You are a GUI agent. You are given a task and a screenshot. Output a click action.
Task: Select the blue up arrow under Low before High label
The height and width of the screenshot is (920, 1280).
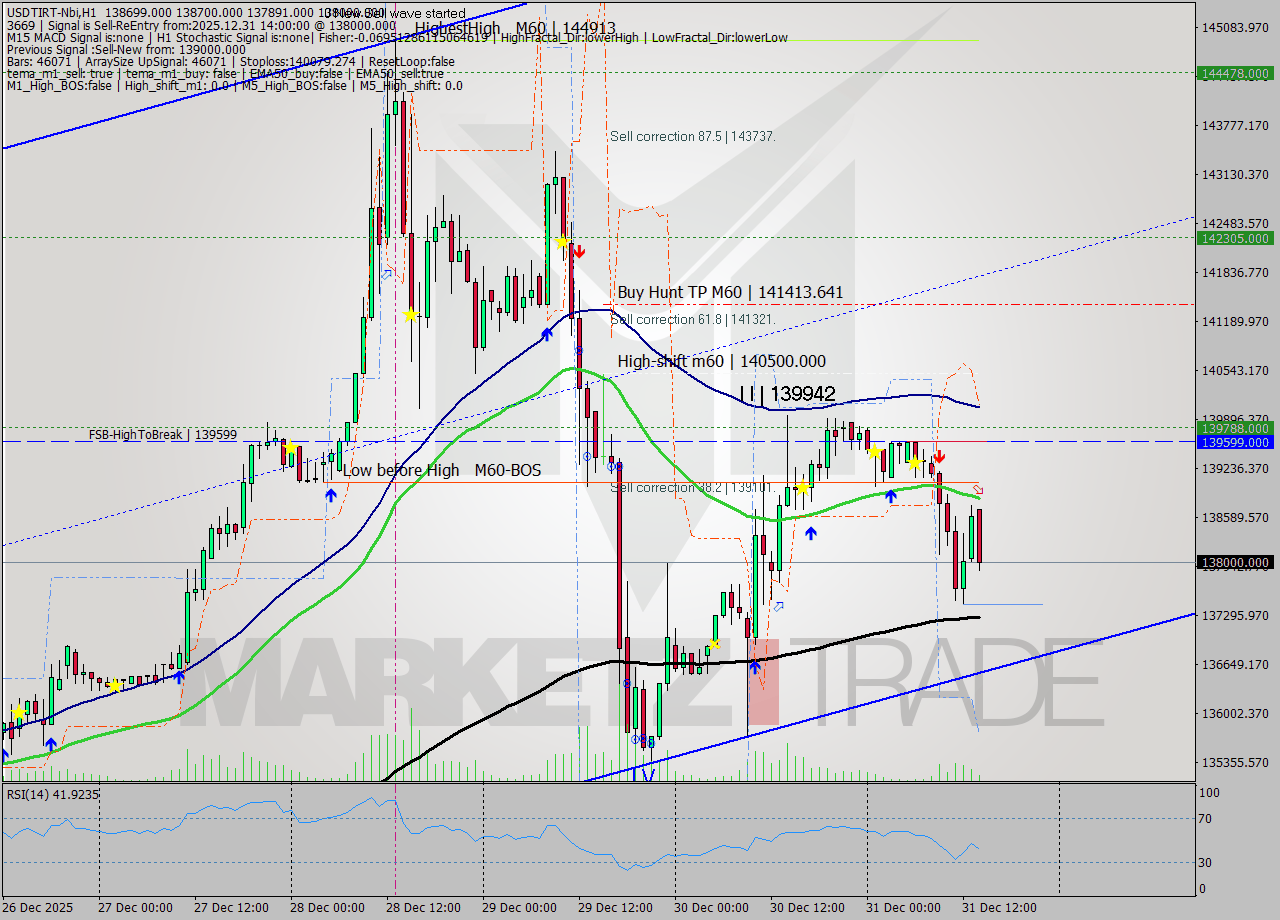tap(330, 494)
